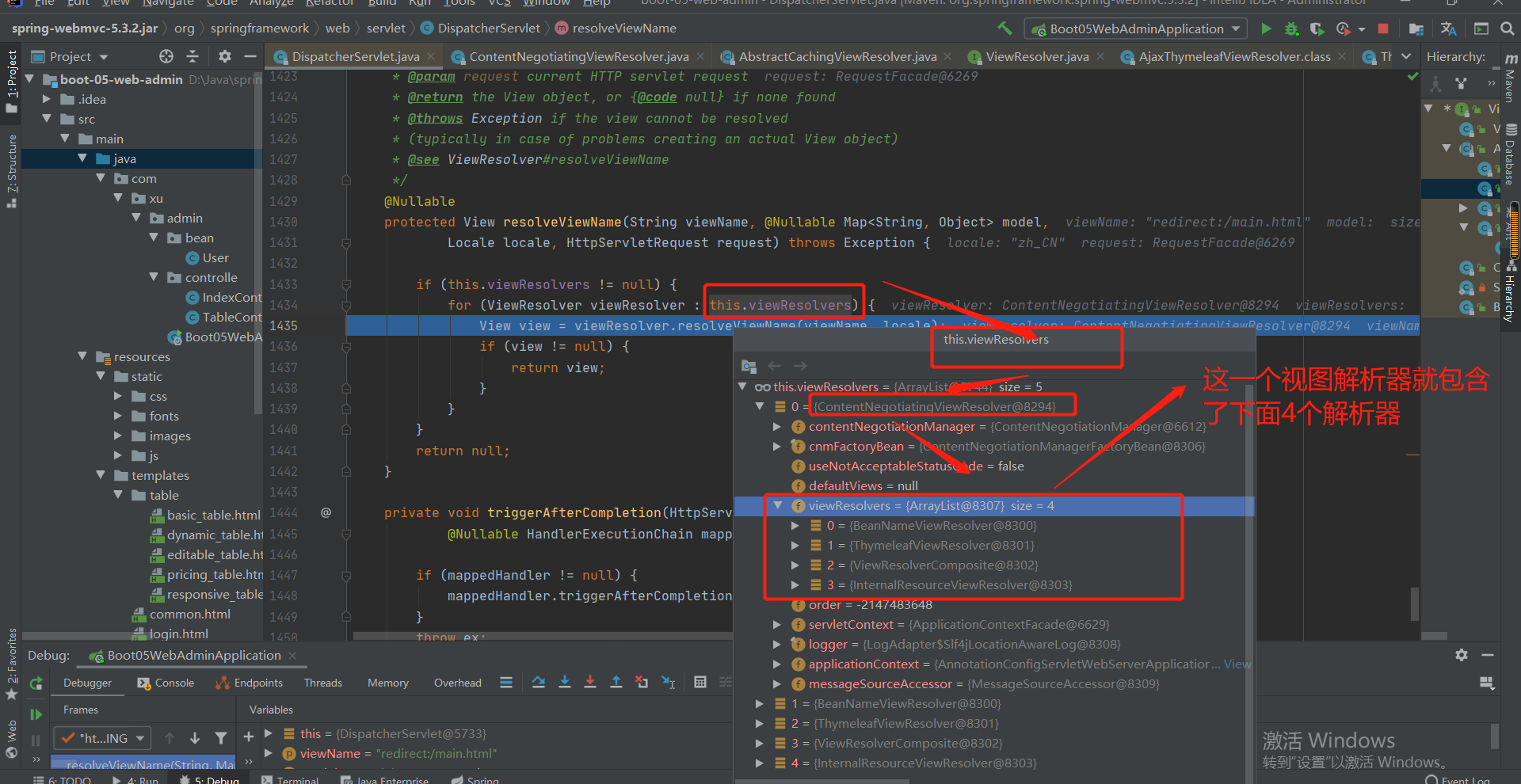The image size is (1521, 784).
Task: Switch to debugger Console tab
Action: (x=166, y=683)
